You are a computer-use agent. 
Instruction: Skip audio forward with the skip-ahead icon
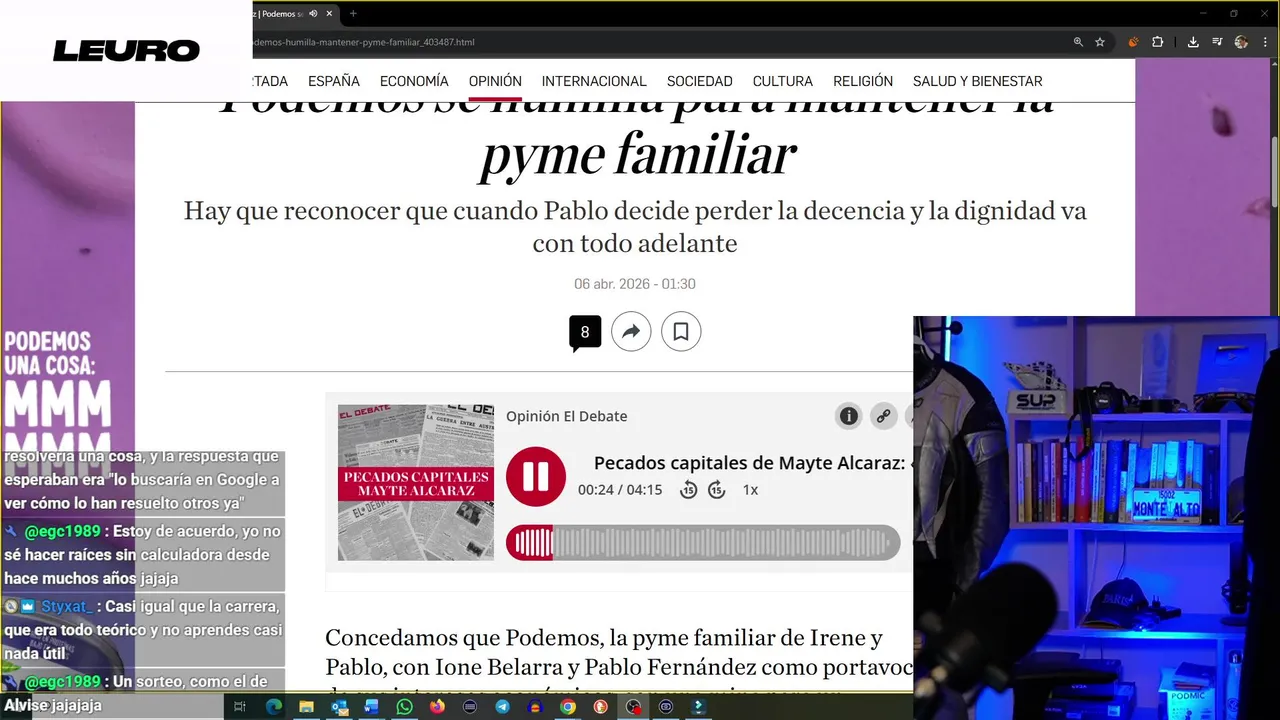(716, 490)
